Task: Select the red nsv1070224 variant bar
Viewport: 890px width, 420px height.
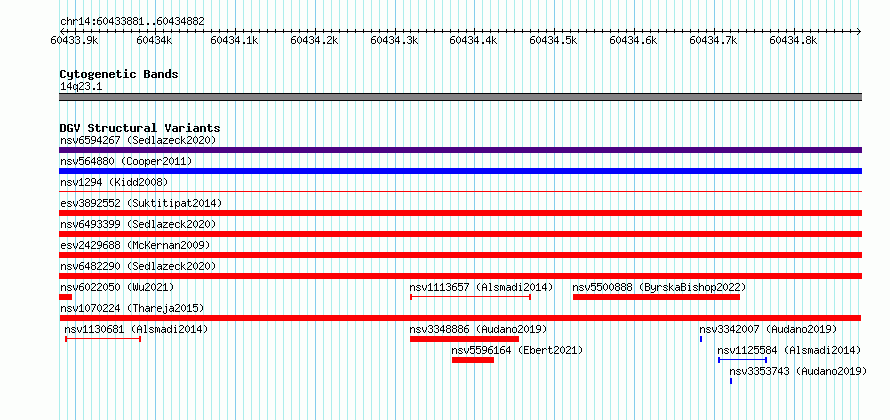Action: coord(460,318)
